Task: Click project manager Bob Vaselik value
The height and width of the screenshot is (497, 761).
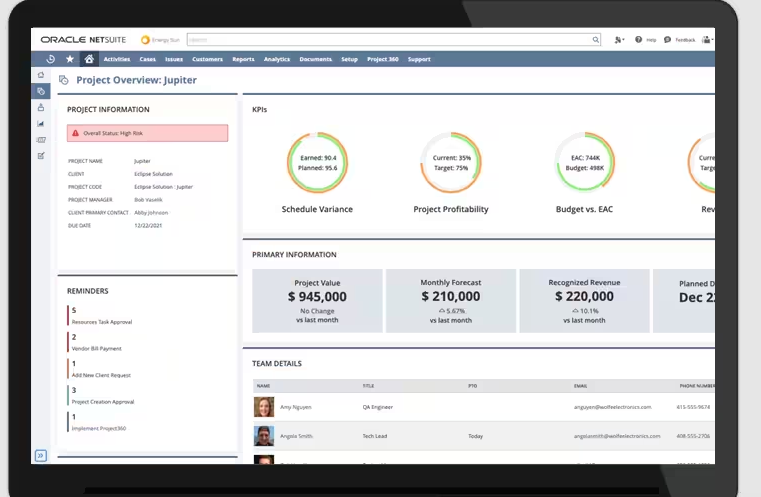Action: tap(149, 199)
